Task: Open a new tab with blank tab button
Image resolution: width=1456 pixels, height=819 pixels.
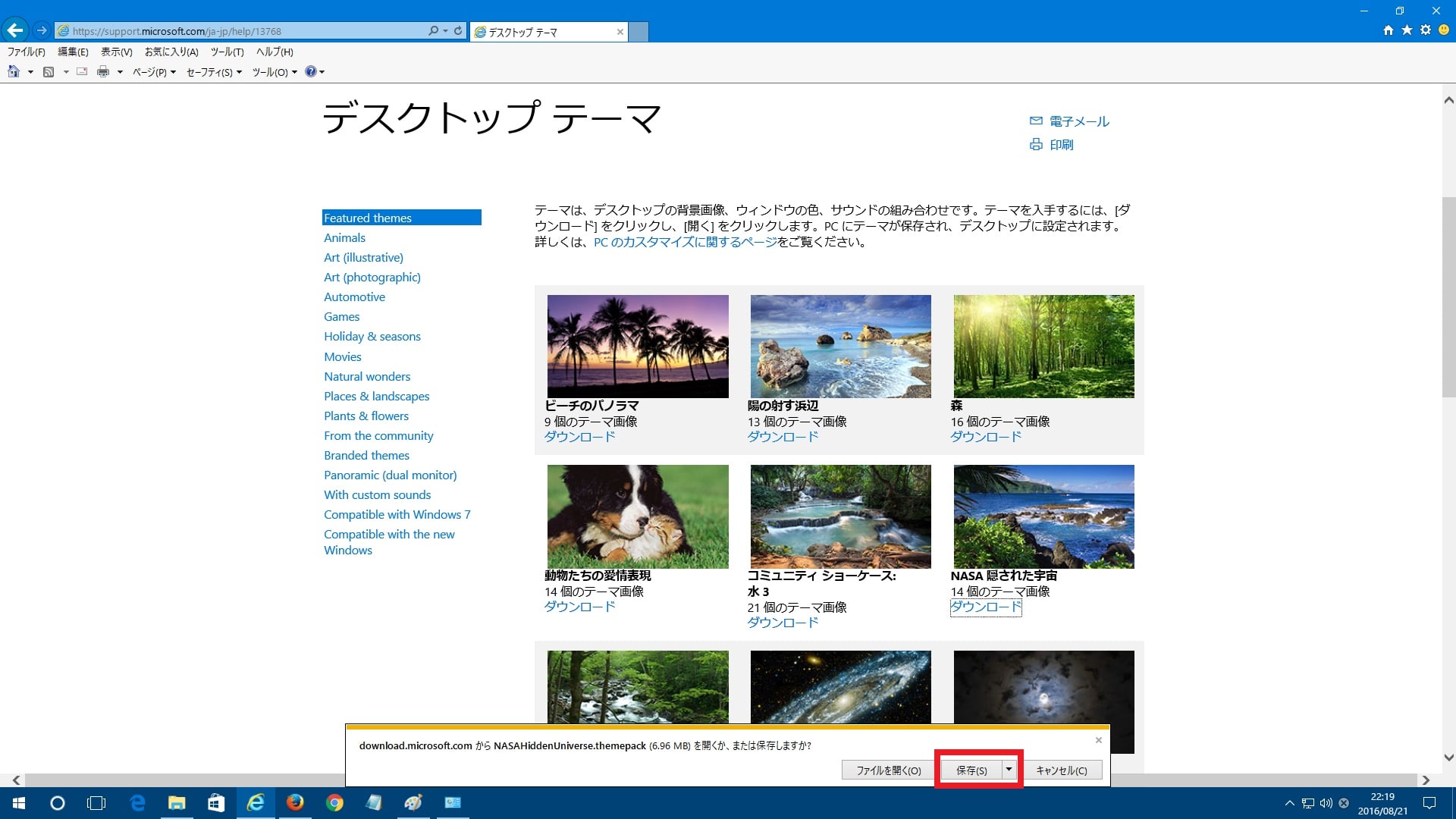Action: click(639, 32)
